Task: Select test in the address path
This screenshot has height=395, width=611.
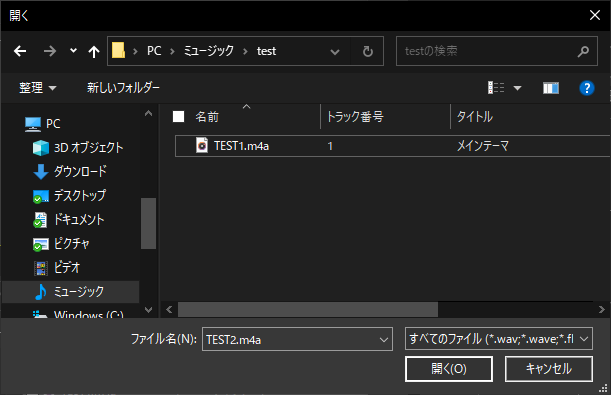Action: pyautogui.click(x=267, y=51)
